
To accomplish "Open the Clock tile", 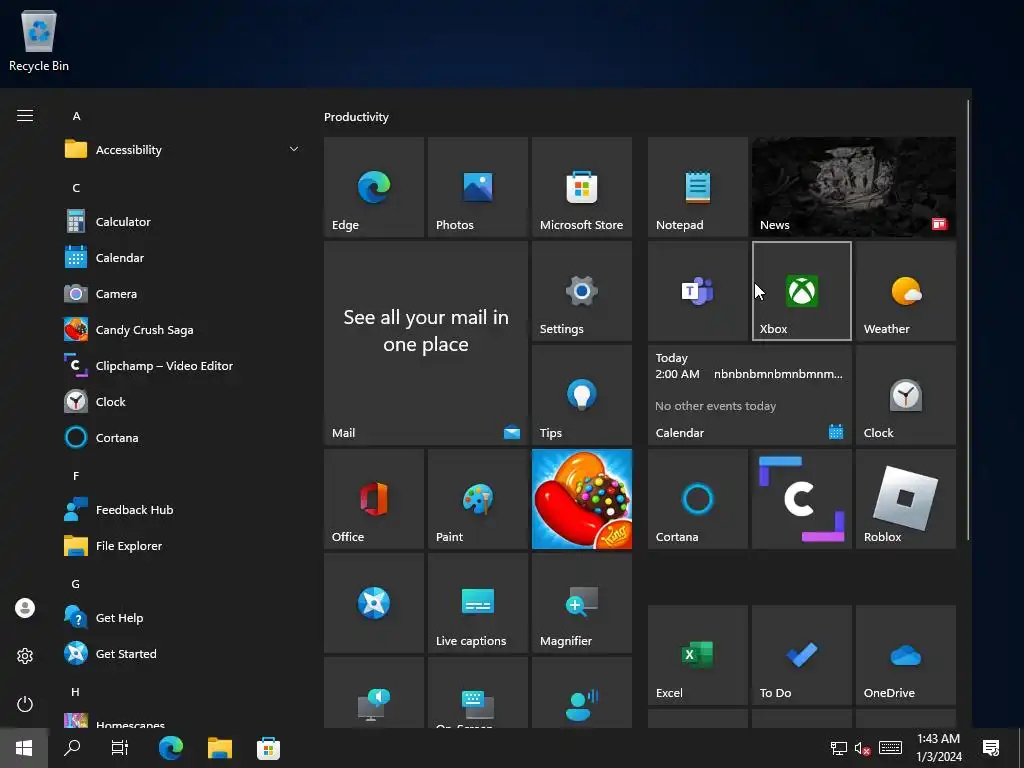I will tap(906, 395).
